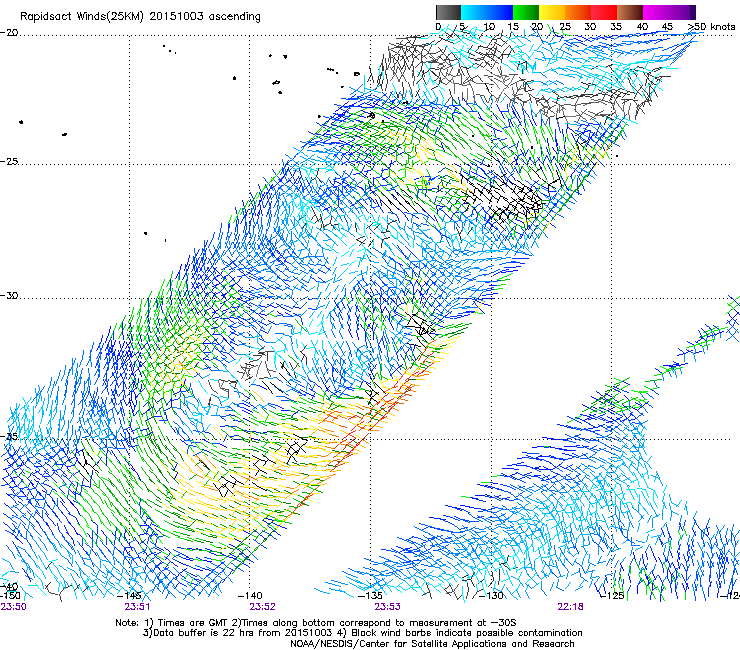Image resolution: width=740 pixels, height=650 pixels.
Task: Click the '-20' latitude axis label
Action: (9, 33)
